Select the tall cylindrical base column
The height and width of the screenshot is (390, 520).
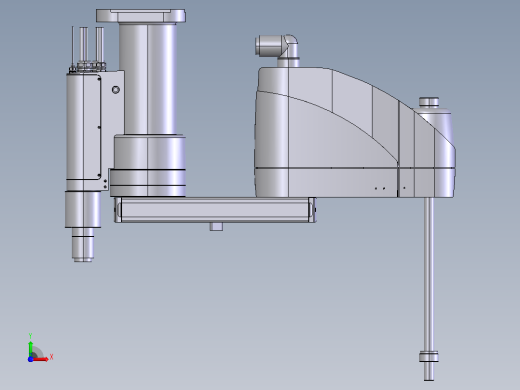(x=148, y=79)
